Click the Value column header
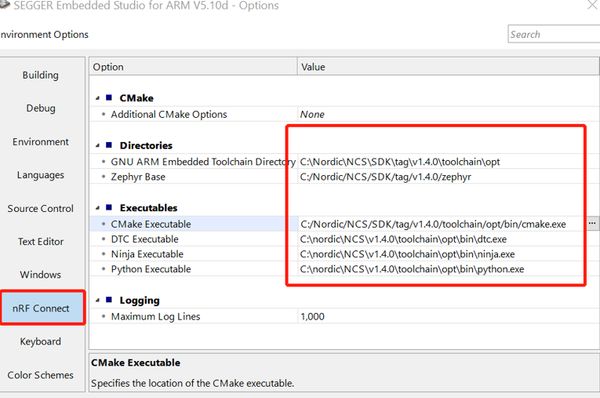Image resolution: width=600 pixels, height=398 pixels. (448, 67)
